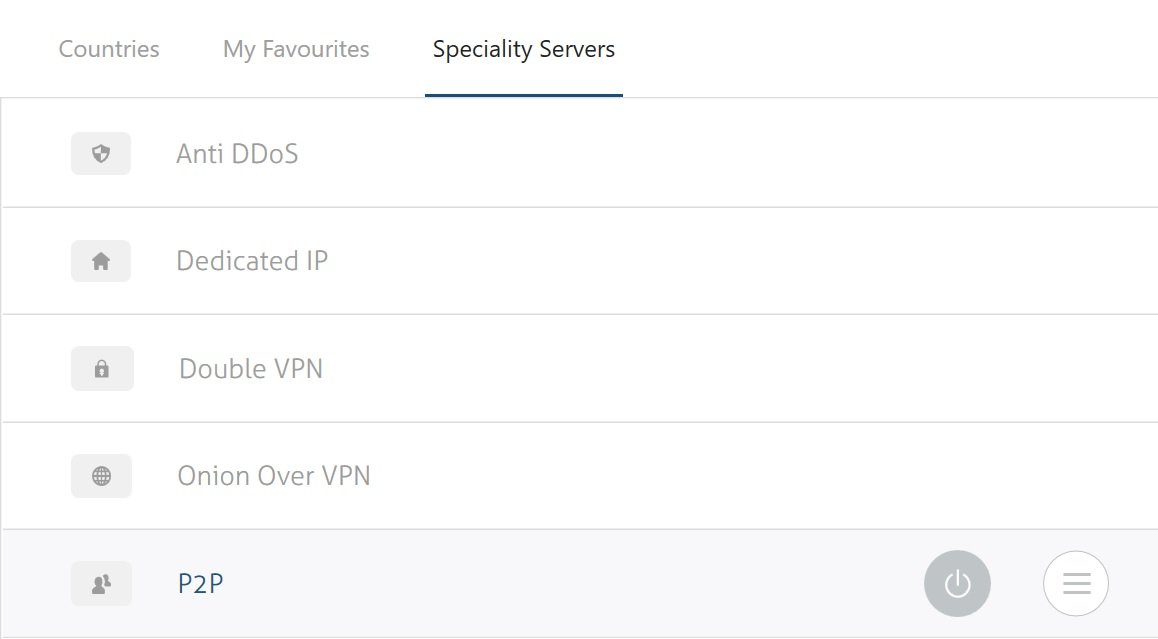This screenshot has width=1158, height=639.
Task: Select the Speciality Servers tab
Action: pos(524,49)
